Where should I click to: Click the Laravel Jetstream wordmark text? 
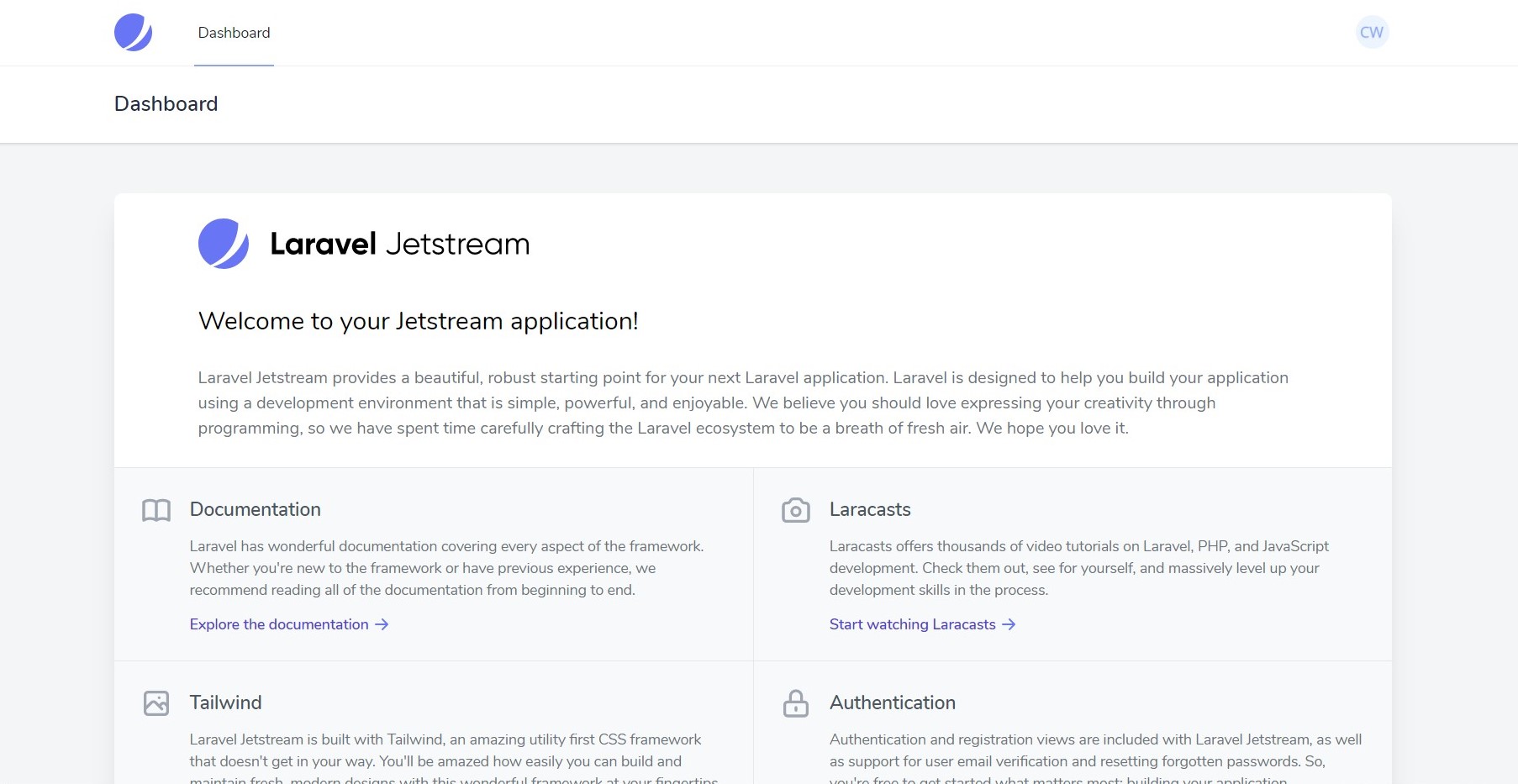pos(399,244)
